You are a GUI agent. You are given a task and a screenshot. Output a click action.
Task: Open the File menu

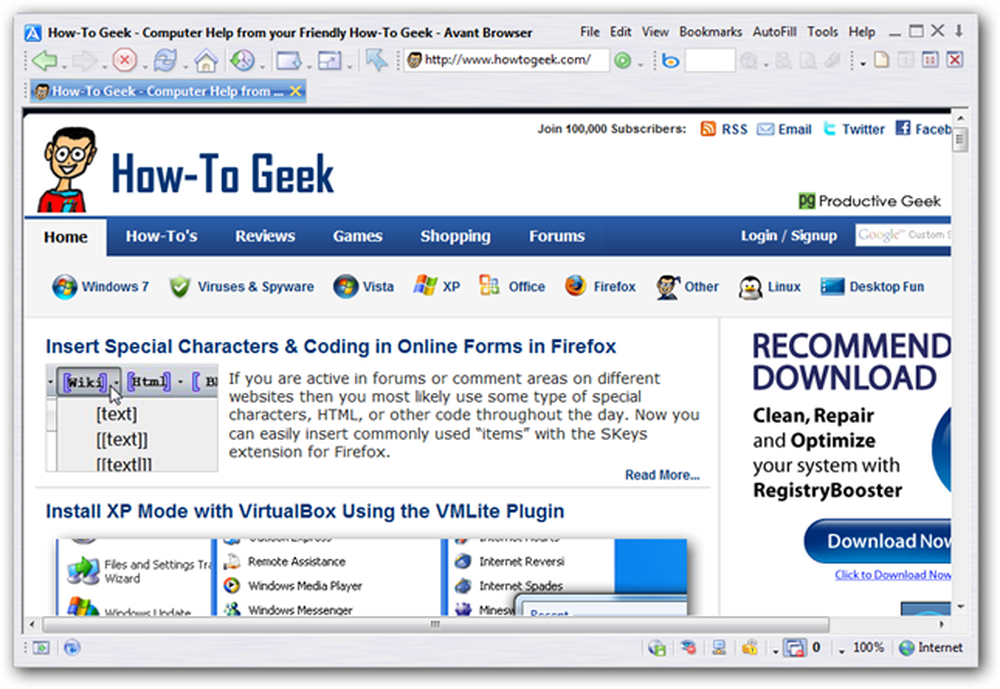click(x=590, y=32)
